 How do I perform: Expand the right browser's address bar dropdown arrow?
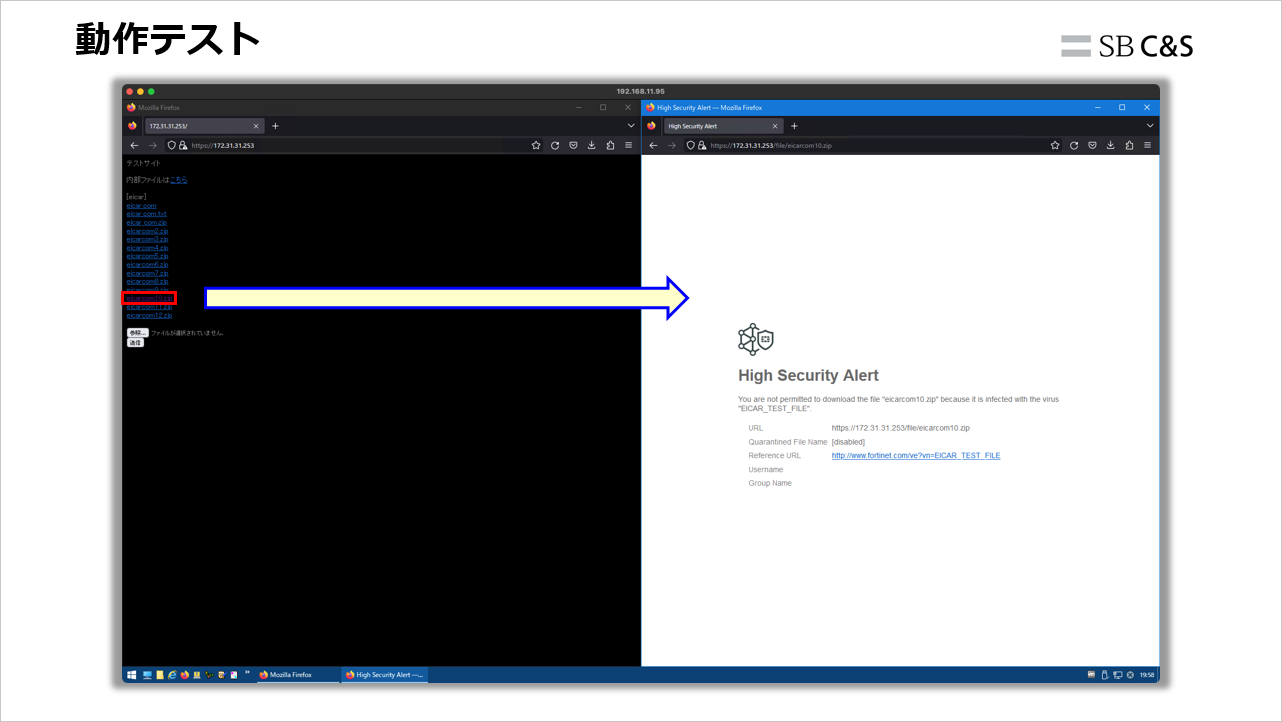click(1150, 125)
